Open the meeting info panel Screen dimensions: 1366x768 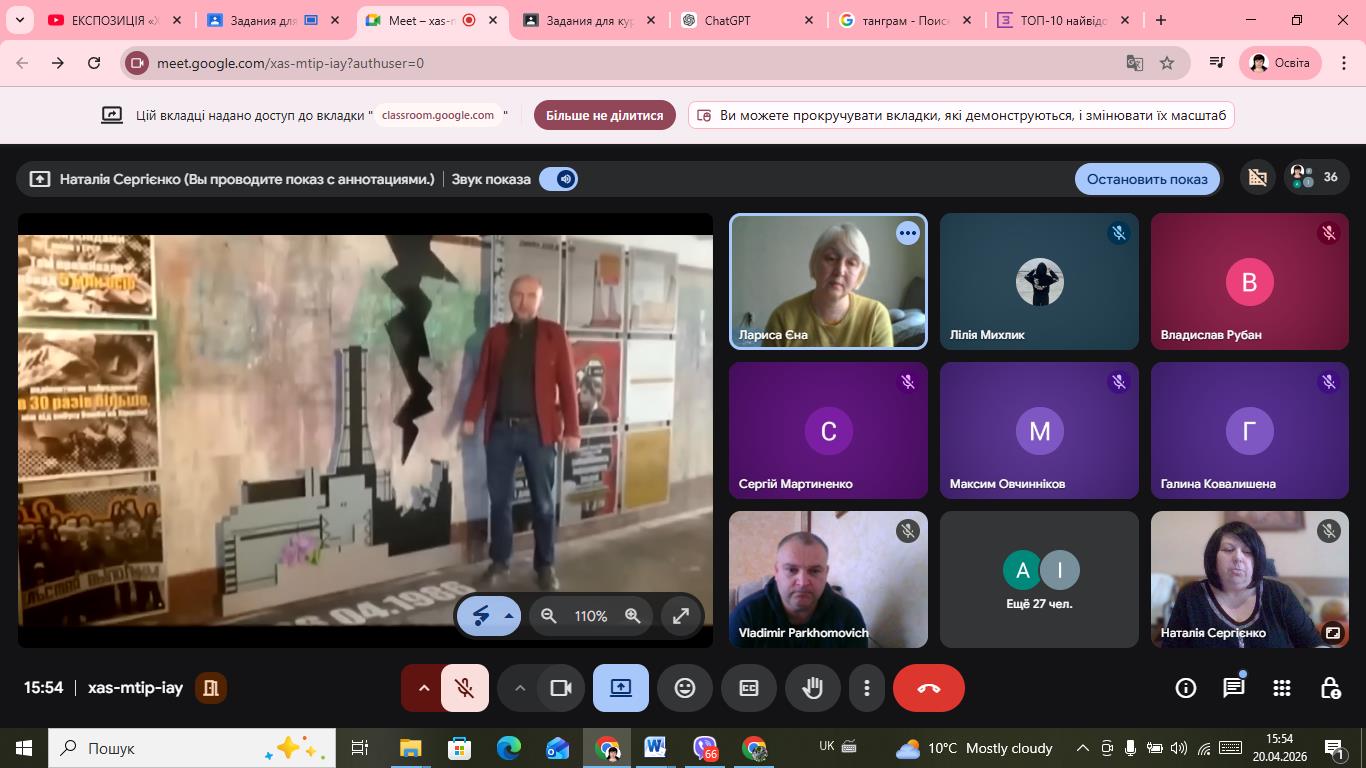click(1185, 688)
